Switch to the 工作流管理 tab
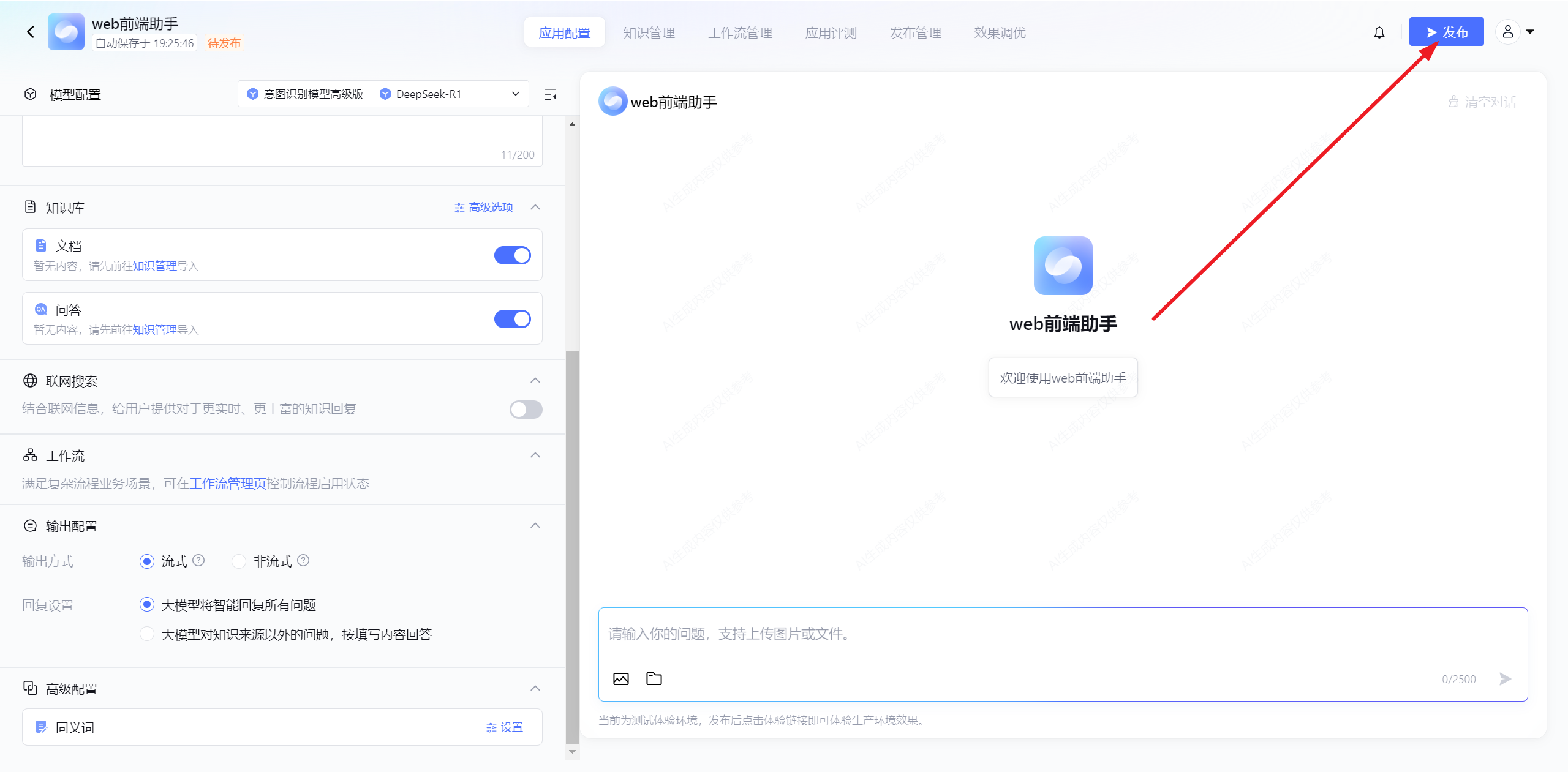1568x772 pixels. point(741,32)
